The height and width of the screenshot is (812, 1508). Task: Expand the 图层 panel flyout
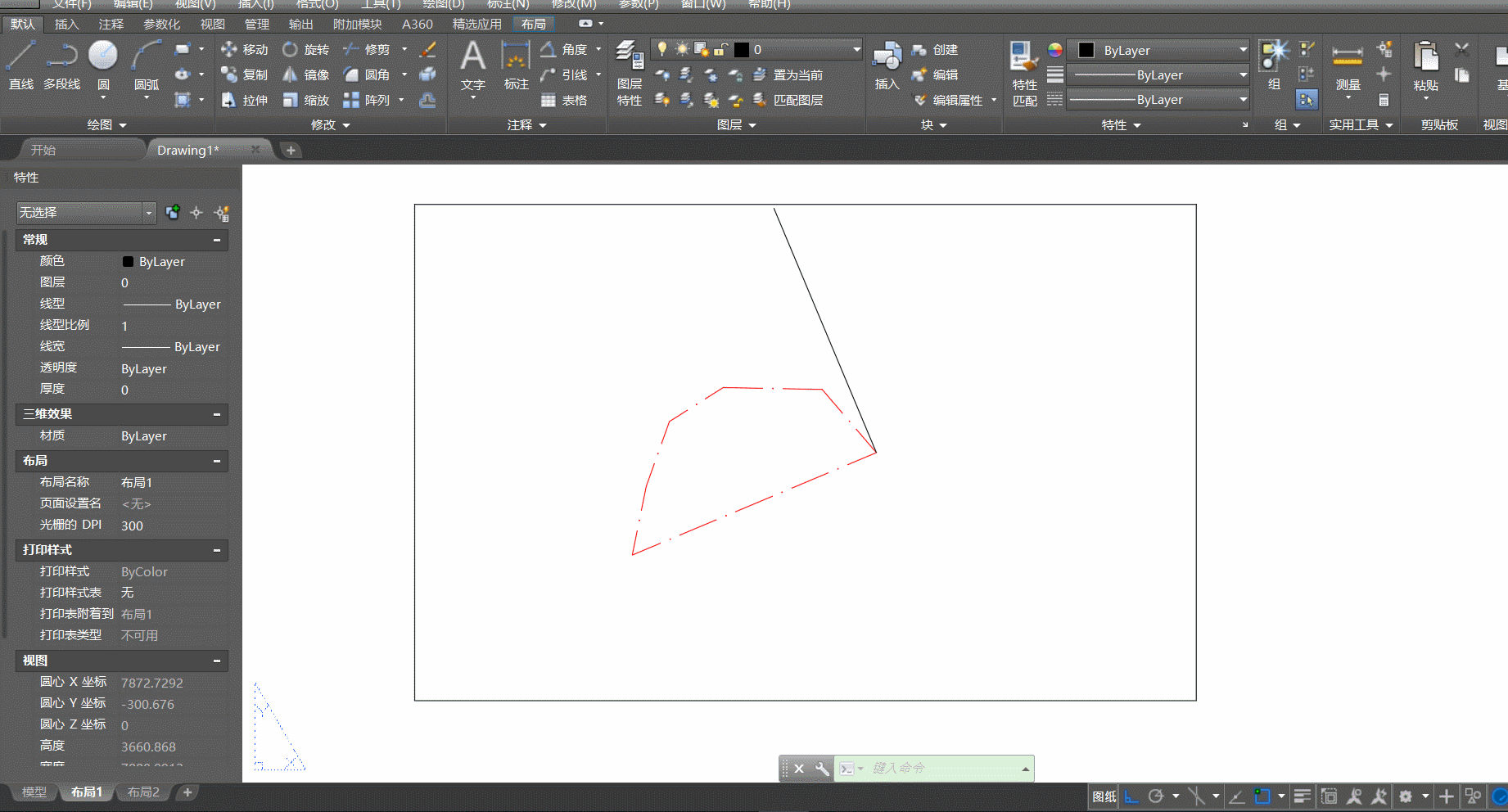click(x=736, y=125)
